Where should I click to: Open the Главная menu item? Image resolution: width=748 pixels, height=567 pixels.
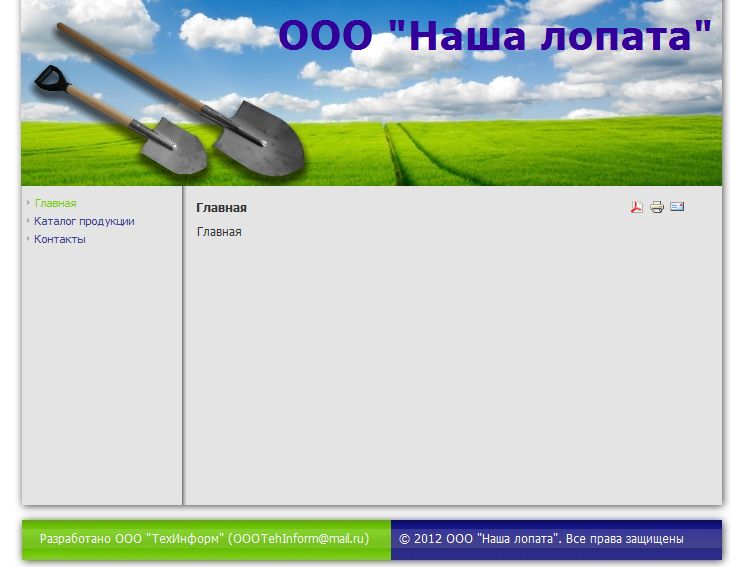click(55, 203)
